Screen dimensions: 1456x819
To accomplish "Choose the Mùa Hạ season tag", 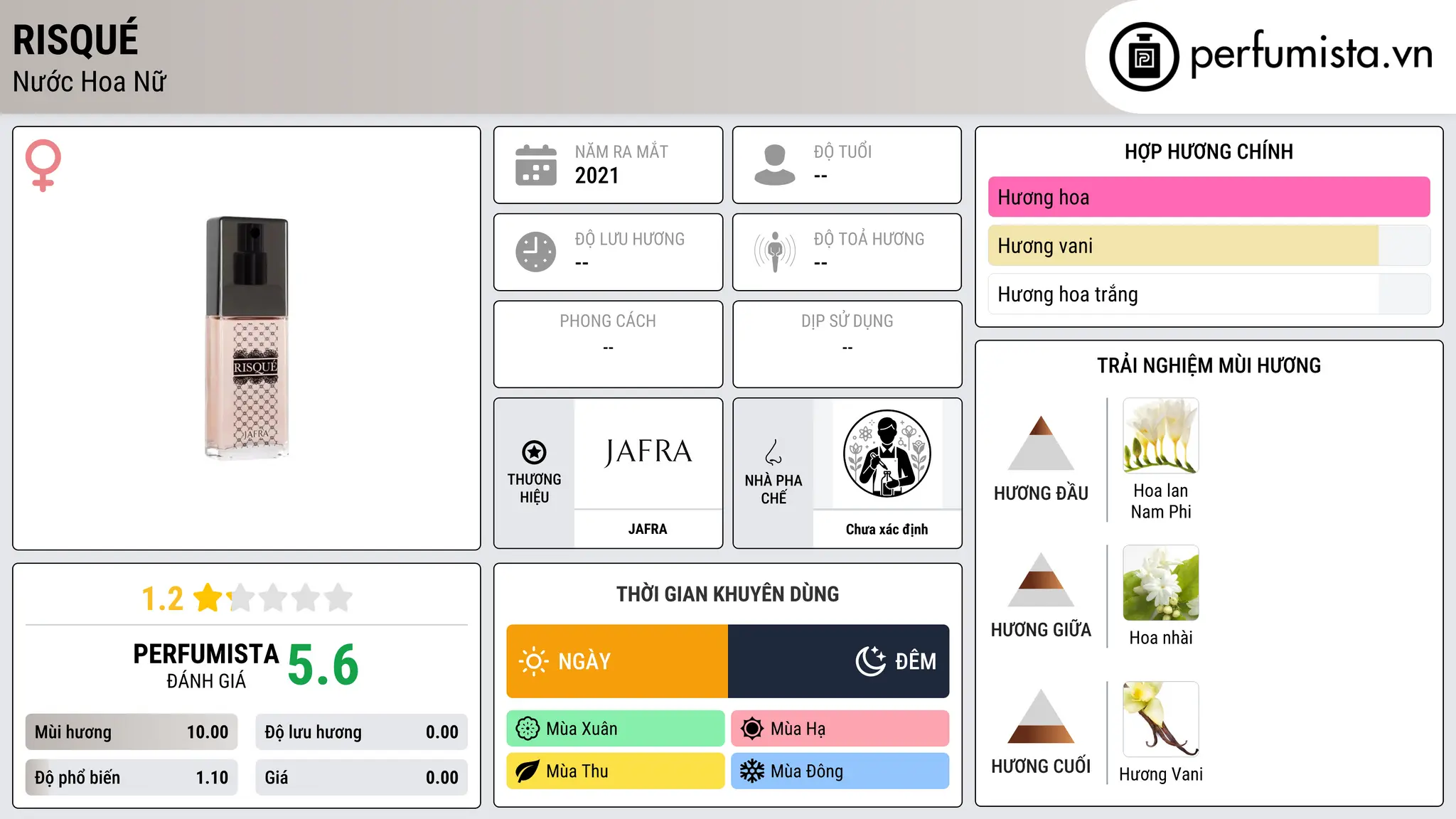I will [x=840, y=729].
